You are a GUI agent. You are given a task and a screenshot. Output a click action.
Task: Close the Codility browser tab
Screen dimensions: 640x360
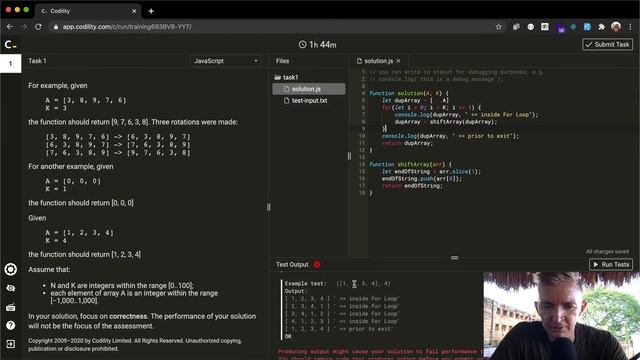(x=134, y=11)
